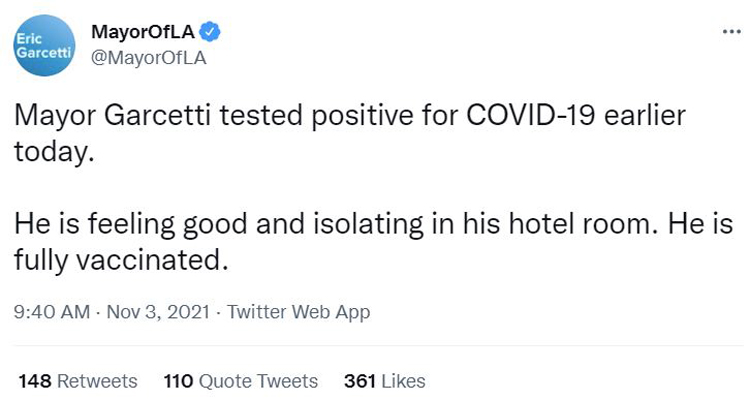Select the Nov 3, 2021 date
The width and height of the screenshot is (750, 399).
[158, 312]
